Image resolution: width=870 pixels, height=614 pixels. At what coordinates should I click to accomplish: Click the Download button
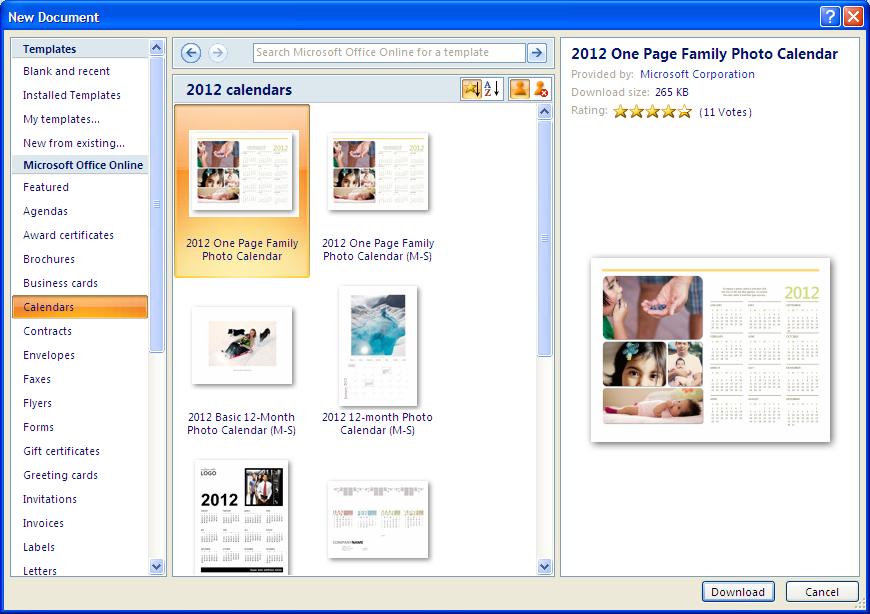(x=738, y=591)
